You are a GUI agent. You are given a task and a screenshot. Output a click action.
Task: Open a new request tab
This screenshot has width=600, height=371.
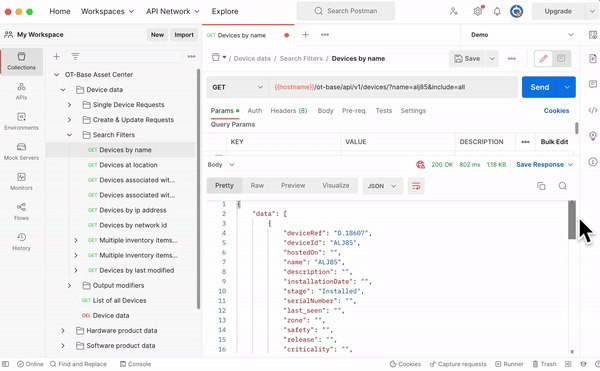[x=305, y=35]
